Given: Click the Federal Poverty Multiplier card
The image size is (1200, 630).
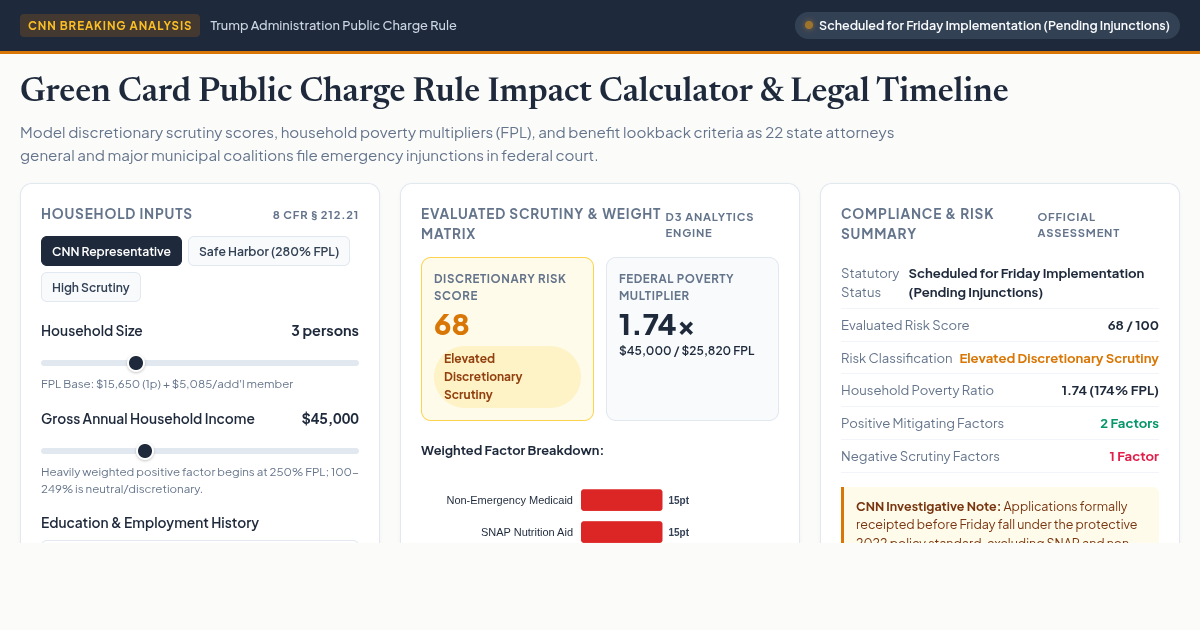Looking at the screenshot, I should 692,339.
